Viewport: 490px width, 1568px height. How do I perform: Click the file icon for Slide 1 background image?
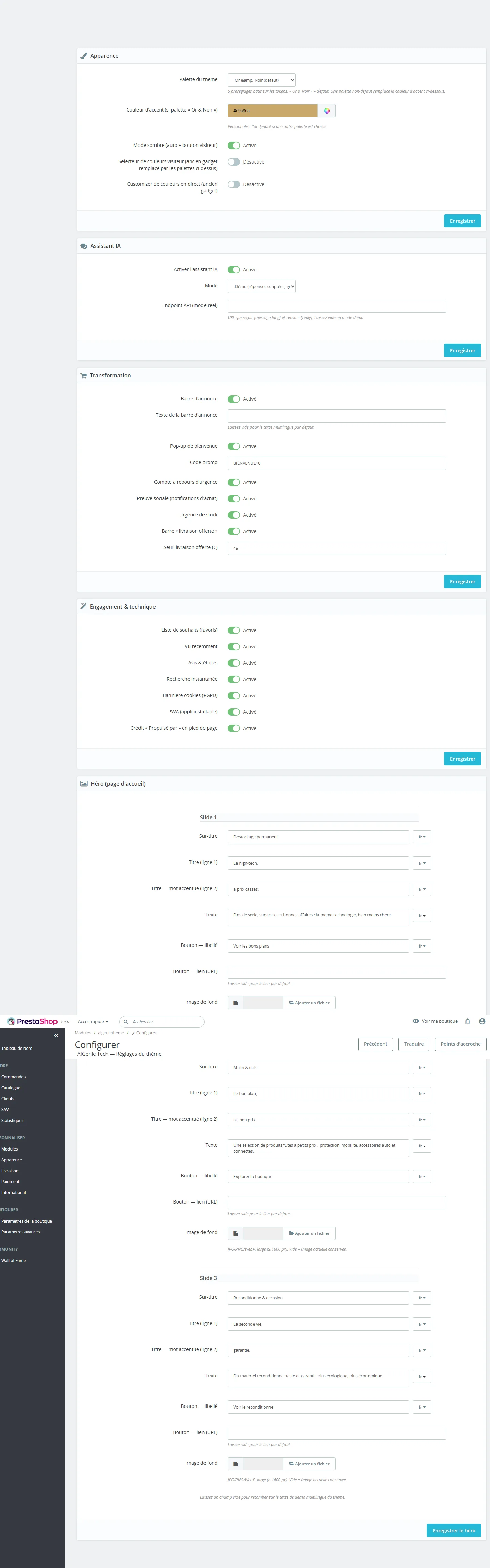[x=235, y=1003]
